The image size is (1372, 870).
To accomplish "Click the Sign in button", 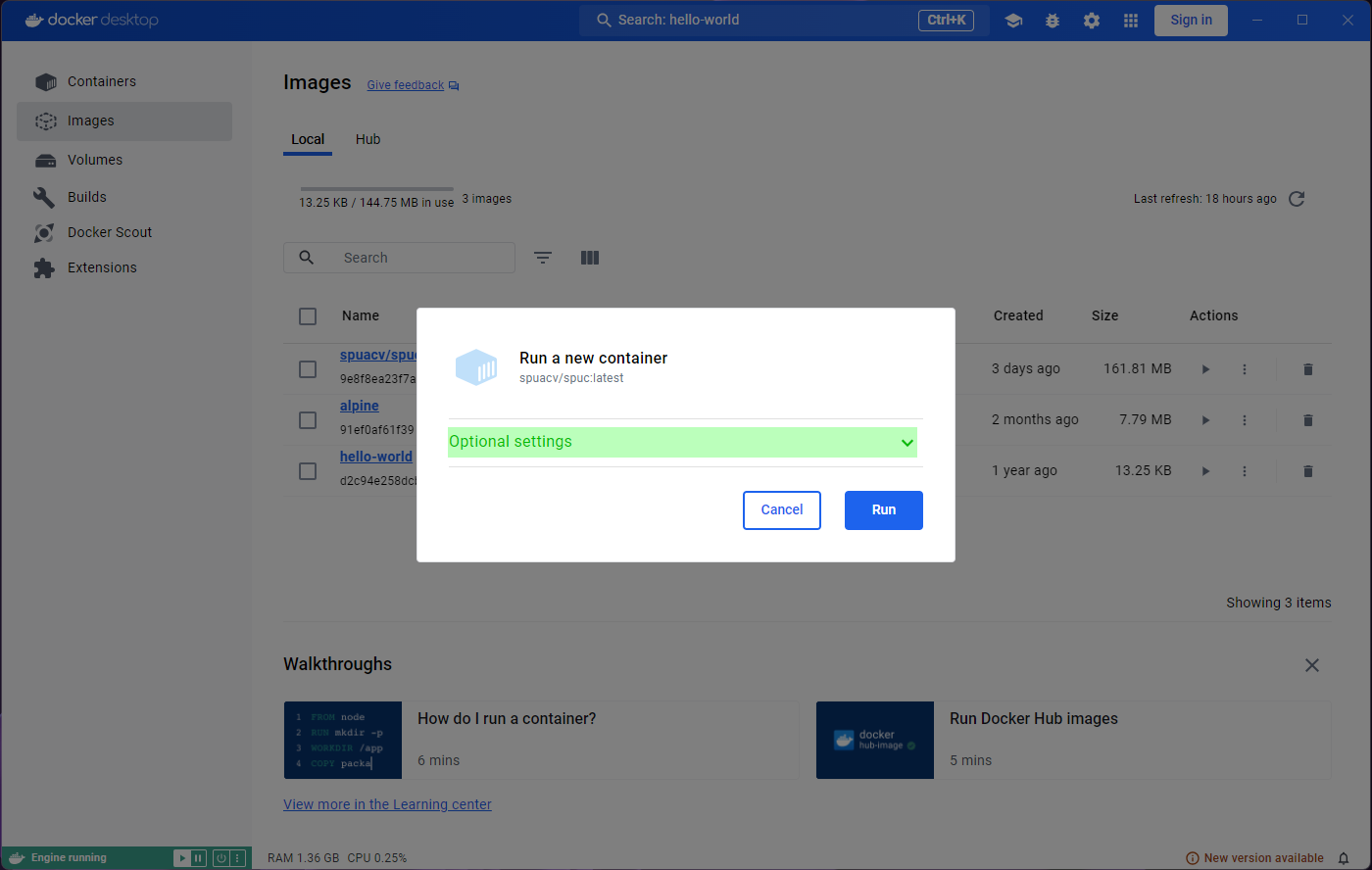I will tap(1191, 21).
